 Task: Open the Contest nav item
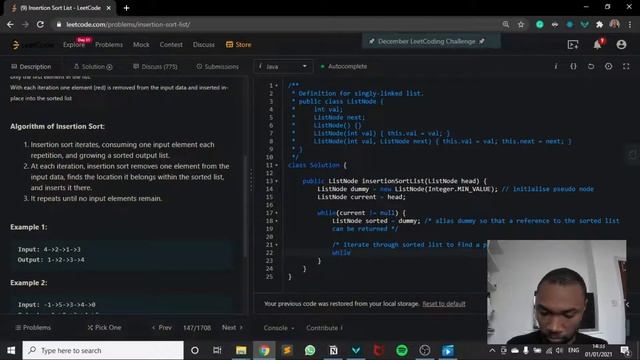(171, 44)
